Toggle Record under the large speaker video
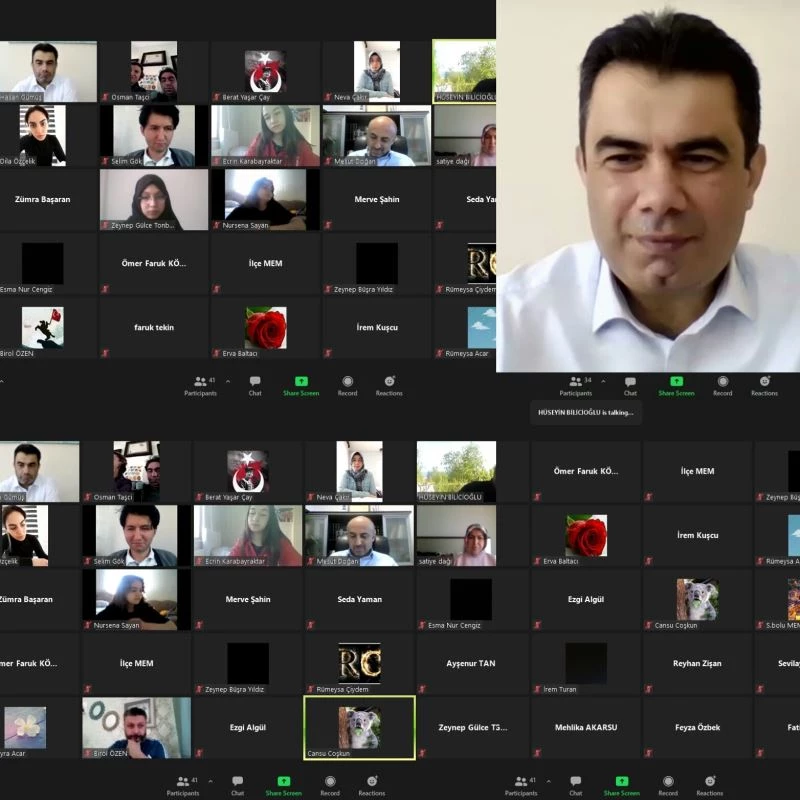Viewport: 800px width, 800px height. [722, 385]
